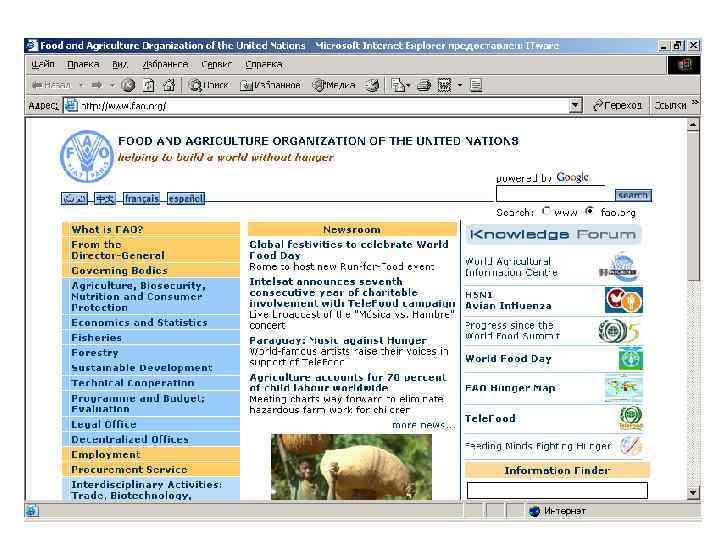
Task: Open the Legal Office link
Action: pos(103,424)
